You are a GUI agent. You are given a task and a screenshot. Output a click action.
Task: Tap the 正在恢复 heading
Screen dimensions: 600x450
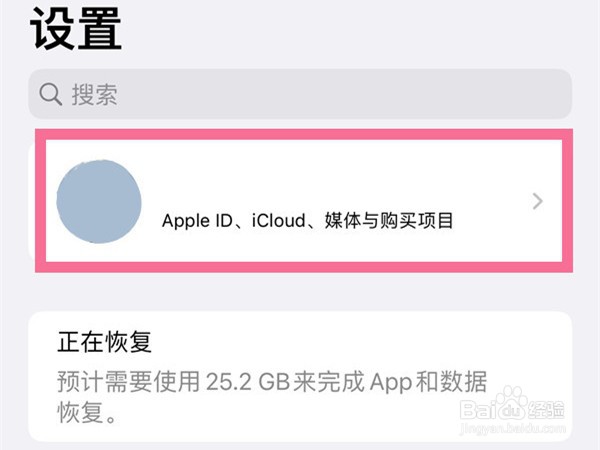tap(104, 342)
